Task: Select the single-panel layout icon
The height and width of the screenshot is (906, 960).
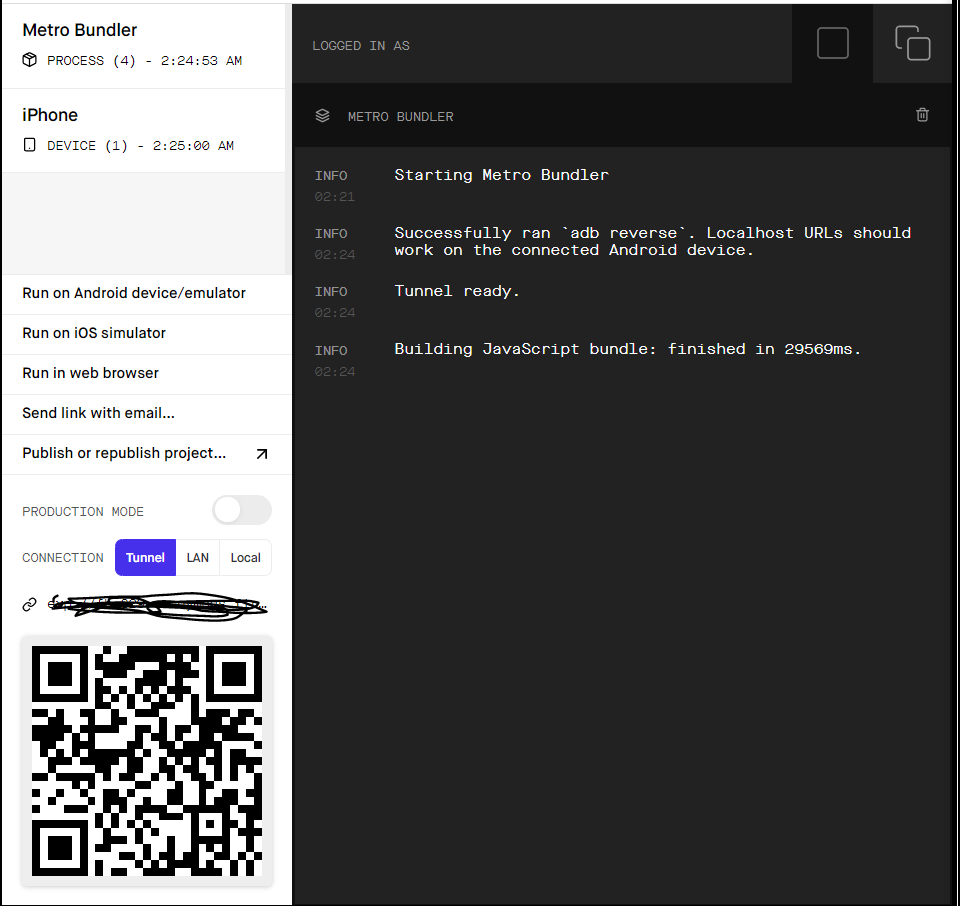Action: coord(833,43)
